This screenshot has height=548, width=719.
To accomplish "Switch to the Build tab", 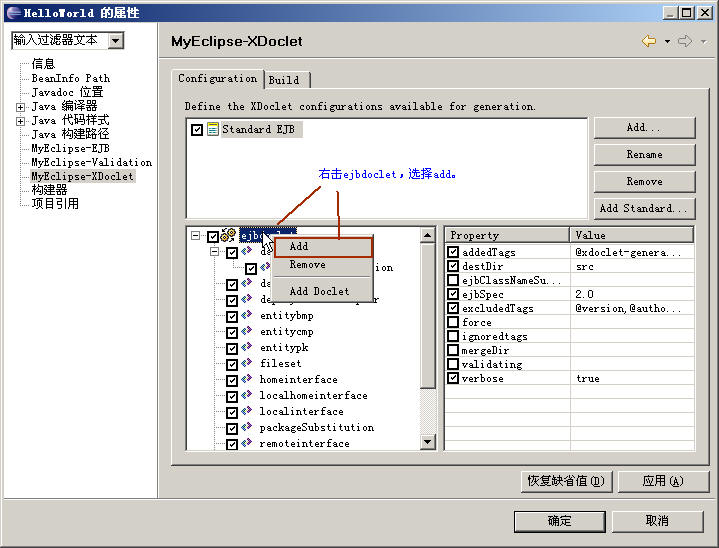I will pos(284,80).
